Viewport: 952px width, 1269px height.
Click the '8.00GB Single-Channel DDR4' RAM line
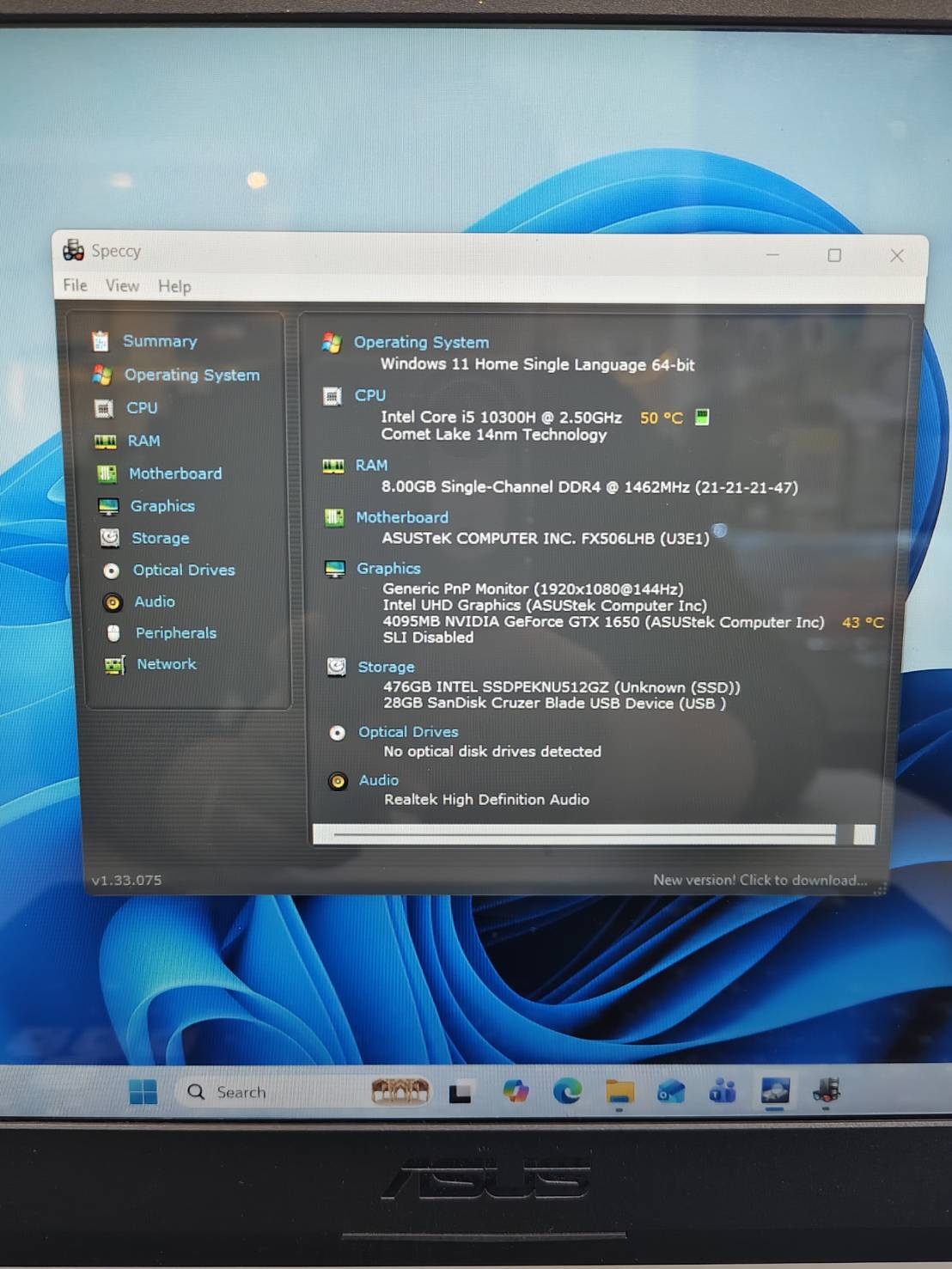click(x=589, y=487)
